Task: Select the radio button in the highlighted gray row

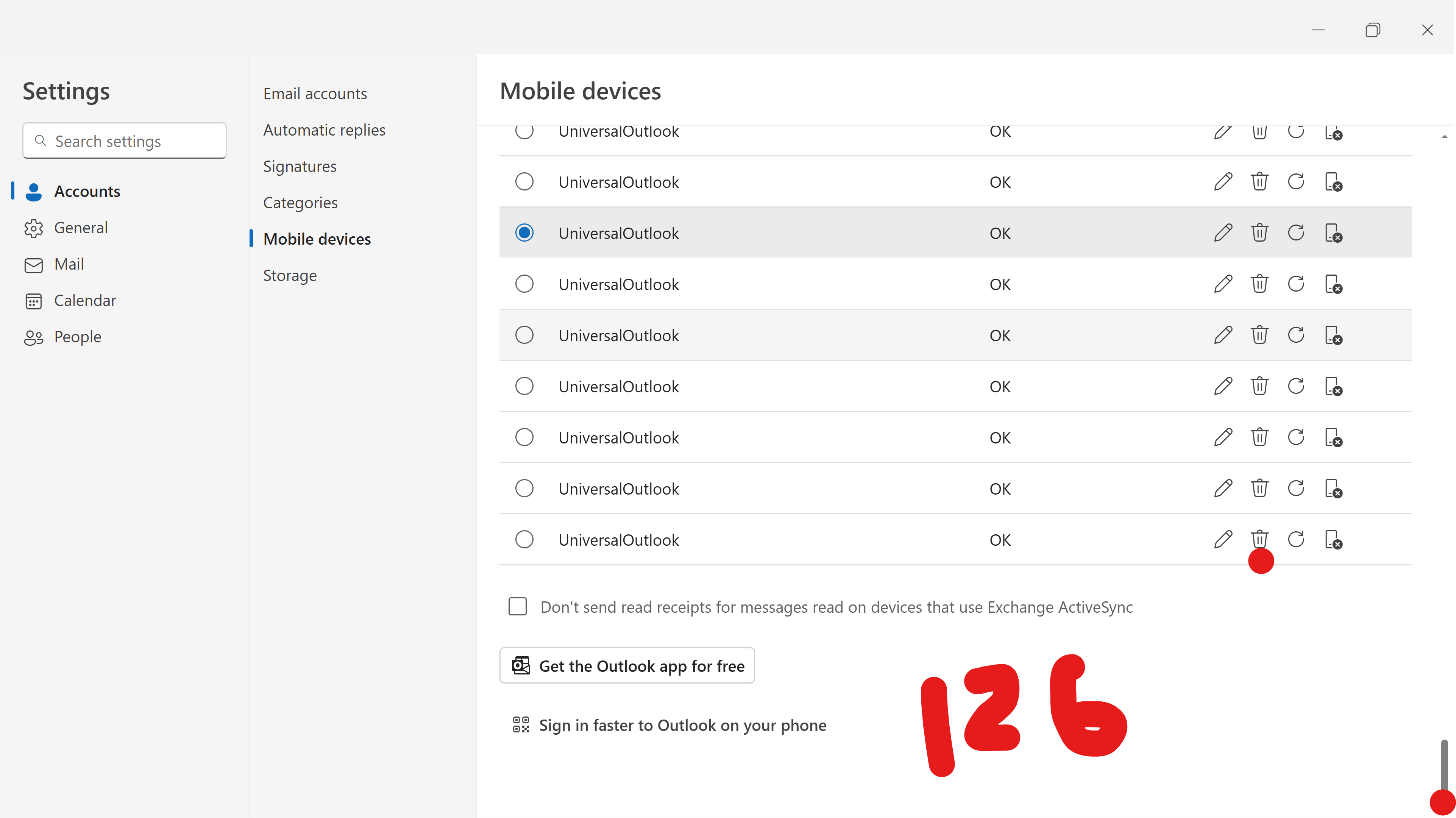Action: 524,335
